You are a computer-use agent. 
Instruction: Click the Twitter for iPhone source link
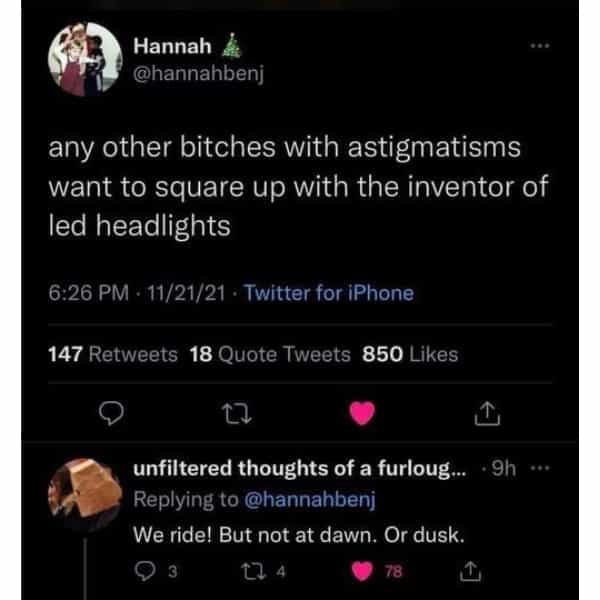click(x=328, y=293)
